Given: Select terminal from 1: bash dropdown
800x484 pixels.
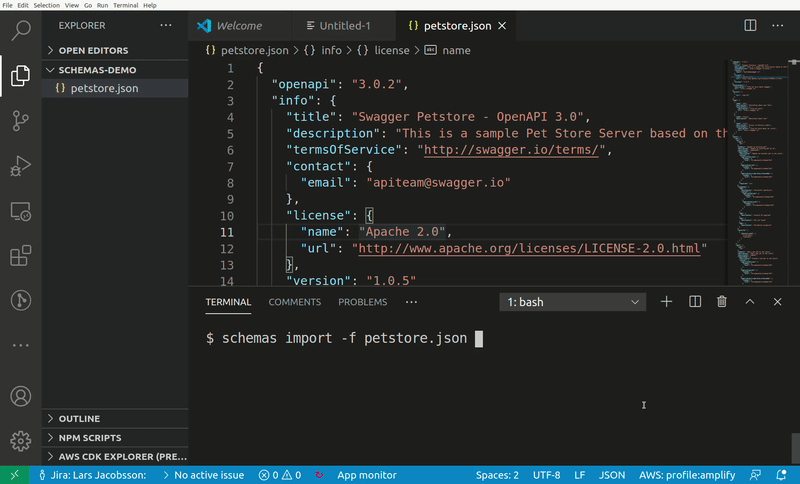Looking at the screenshot, I should pos(572,302).
